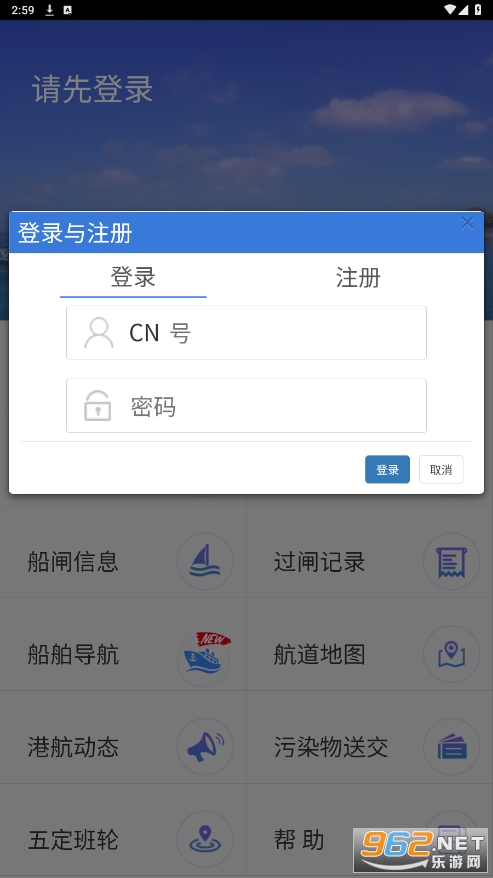The image size is (493, 878).
Task: Tap the 港航动态 megaphone icon
Action: pyautogui.click(x=205, y=746)
